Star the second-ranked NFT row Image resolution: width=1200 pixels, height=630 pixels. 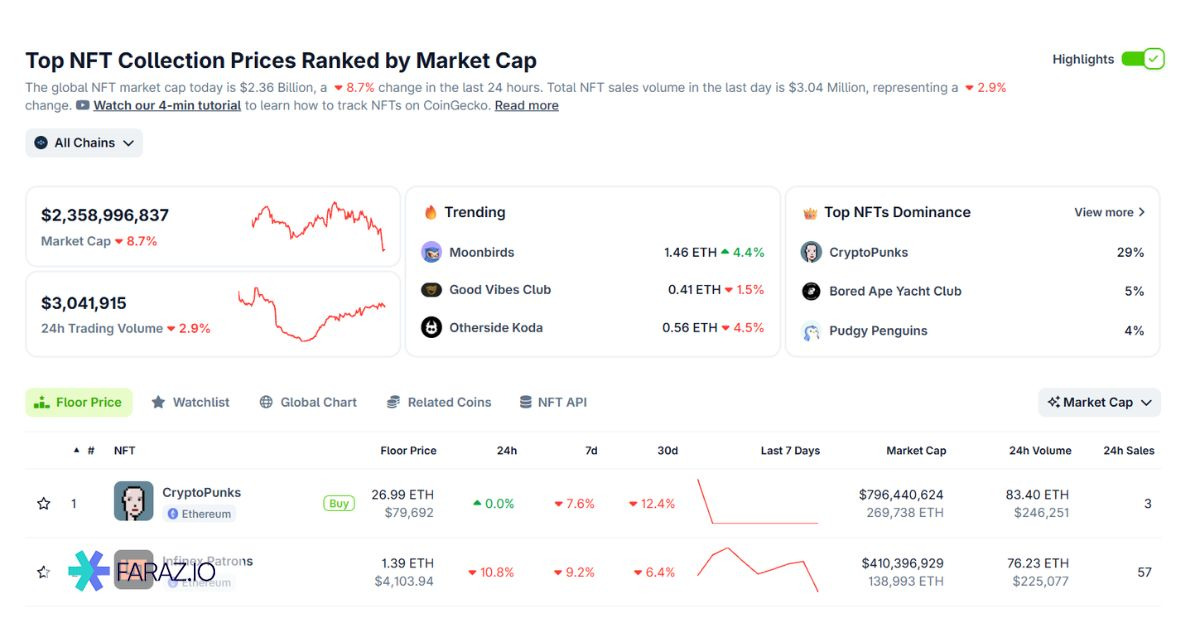point(44,572)
